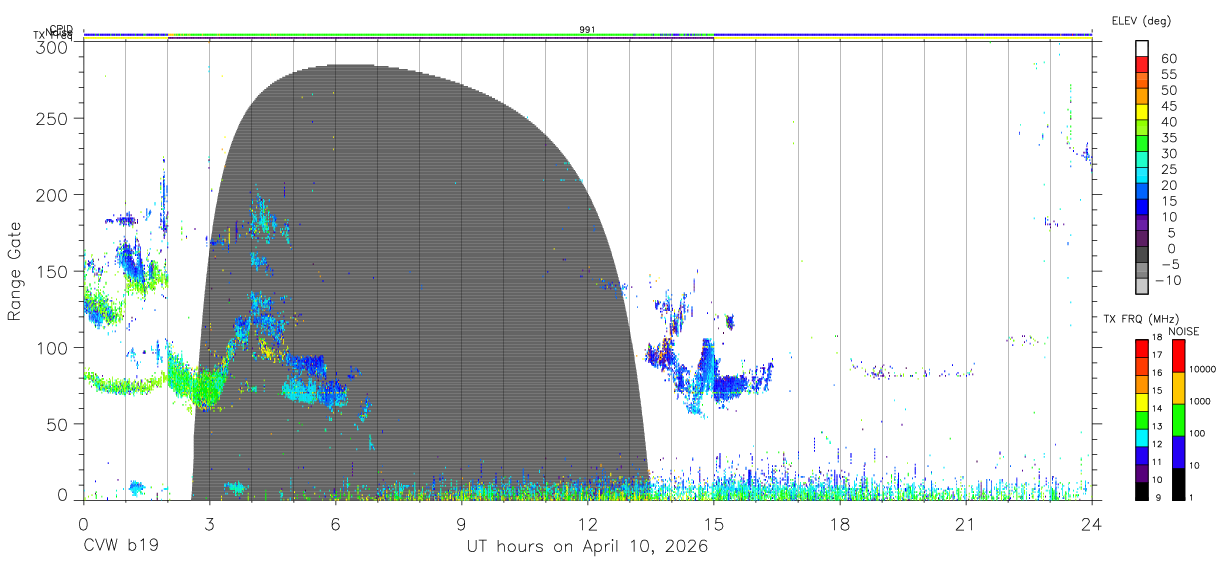
Task: Click the black TX FRQ swatch between 10 and 9
Action: pos(1142,491)
